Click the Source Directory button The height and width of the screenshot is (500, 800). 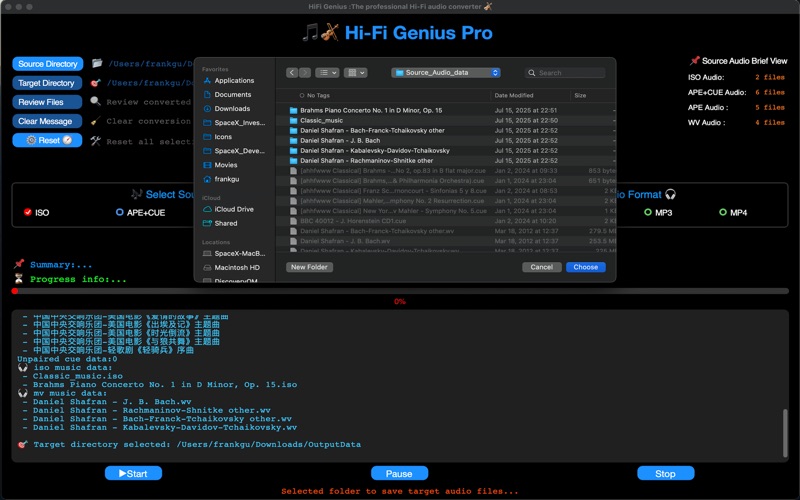tap(47, 64)
